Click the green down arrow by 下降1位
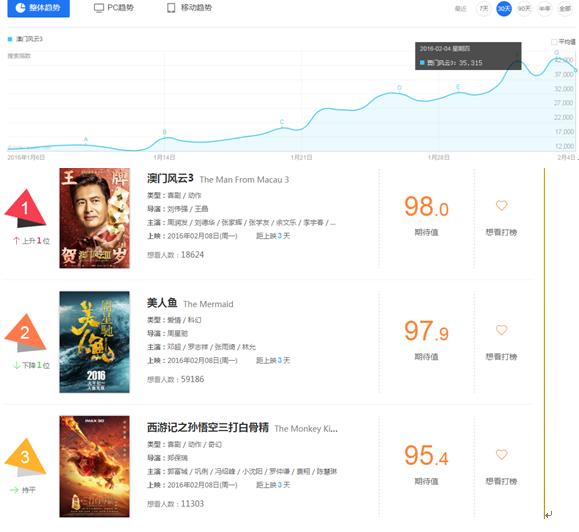 tap(16, 365)
